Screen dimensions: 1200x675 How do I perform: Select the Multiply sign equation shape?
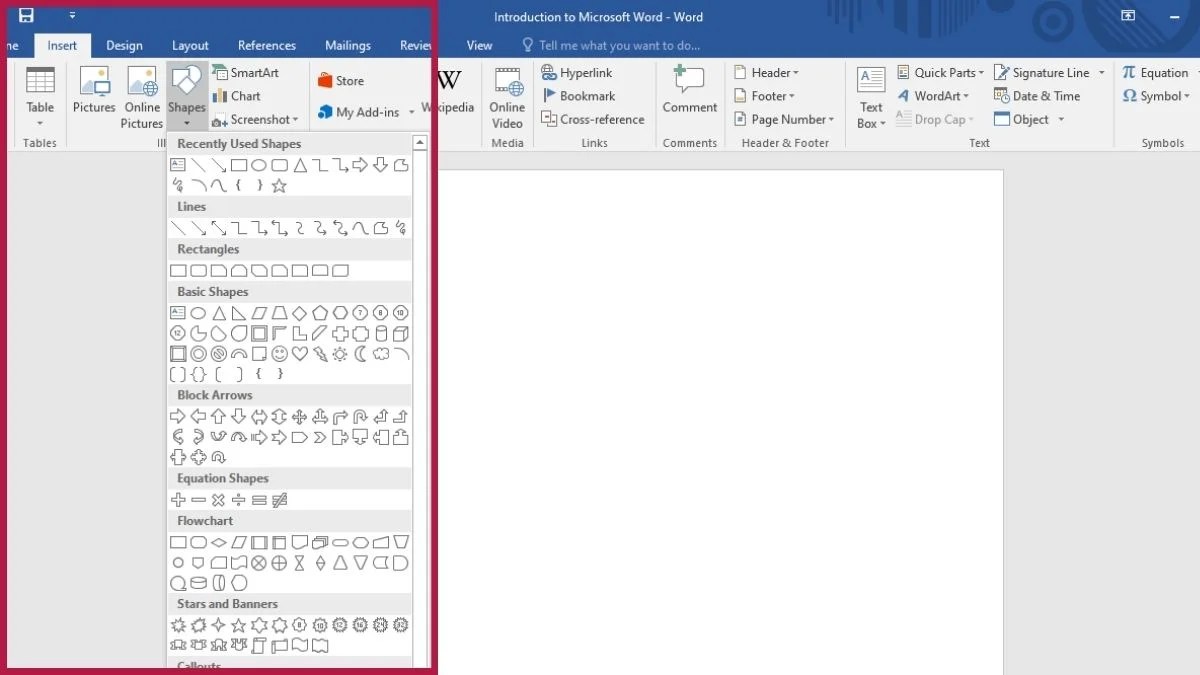(218, 499)
